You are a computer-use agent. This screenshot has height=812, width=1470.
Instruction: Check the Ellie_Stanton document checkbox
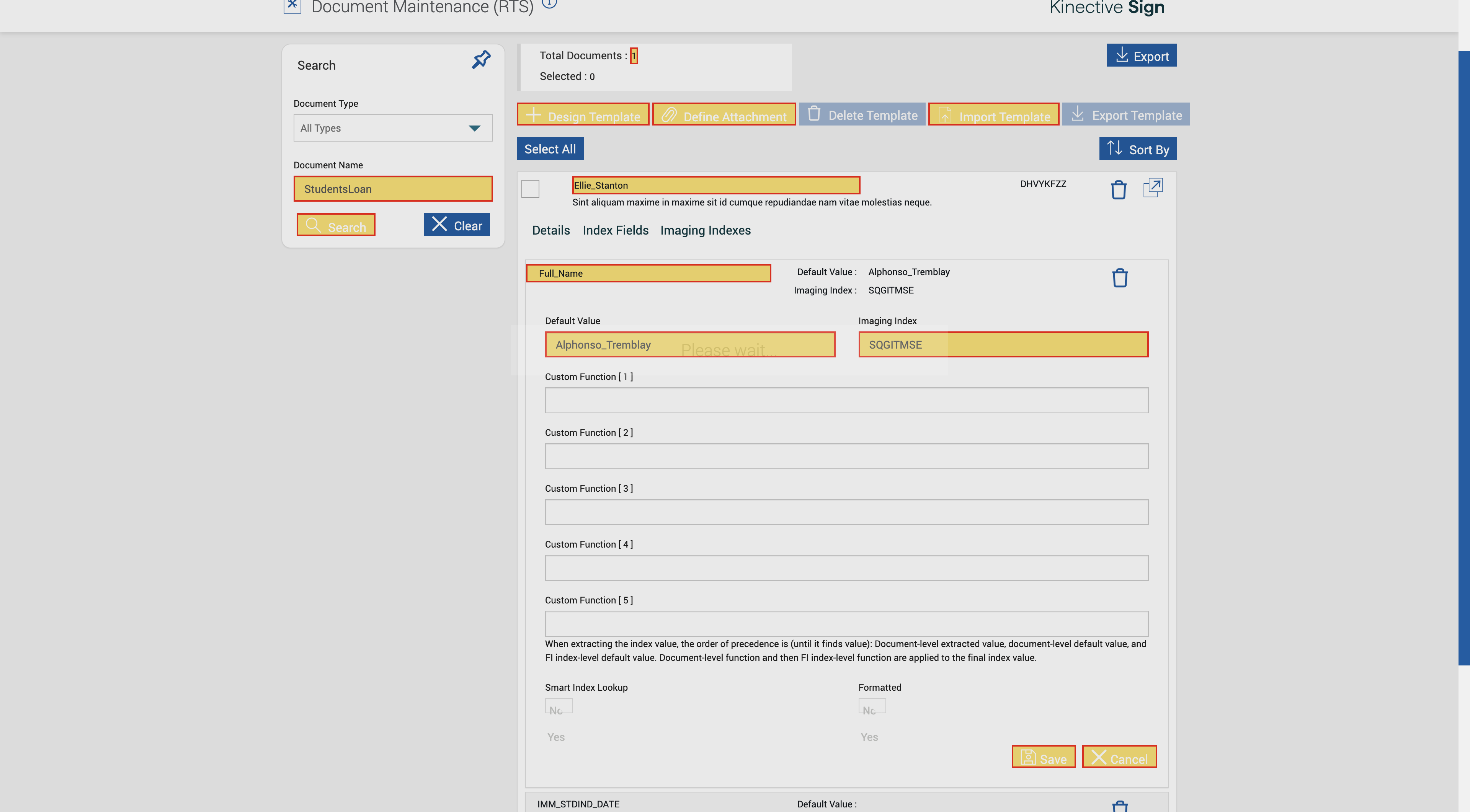pos(530,189)
